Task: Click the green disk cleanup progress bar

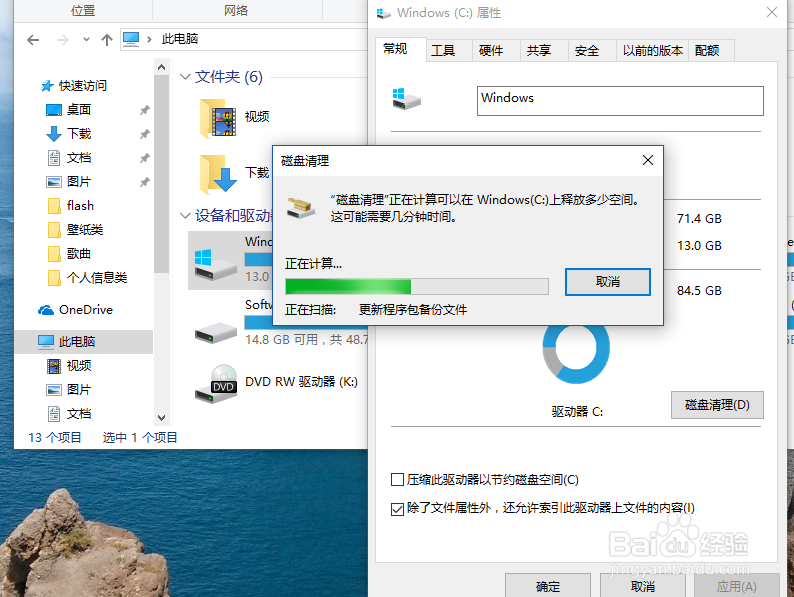Action: 417,287
